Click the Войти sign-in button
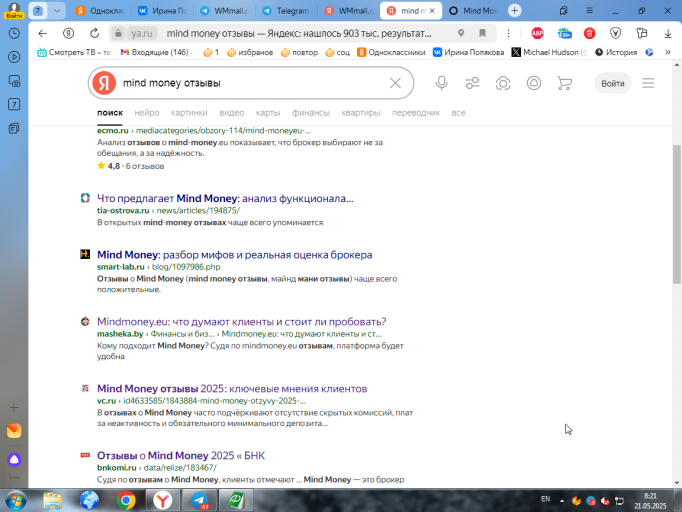Screen dimensions: 682x512 pos(612,83)
